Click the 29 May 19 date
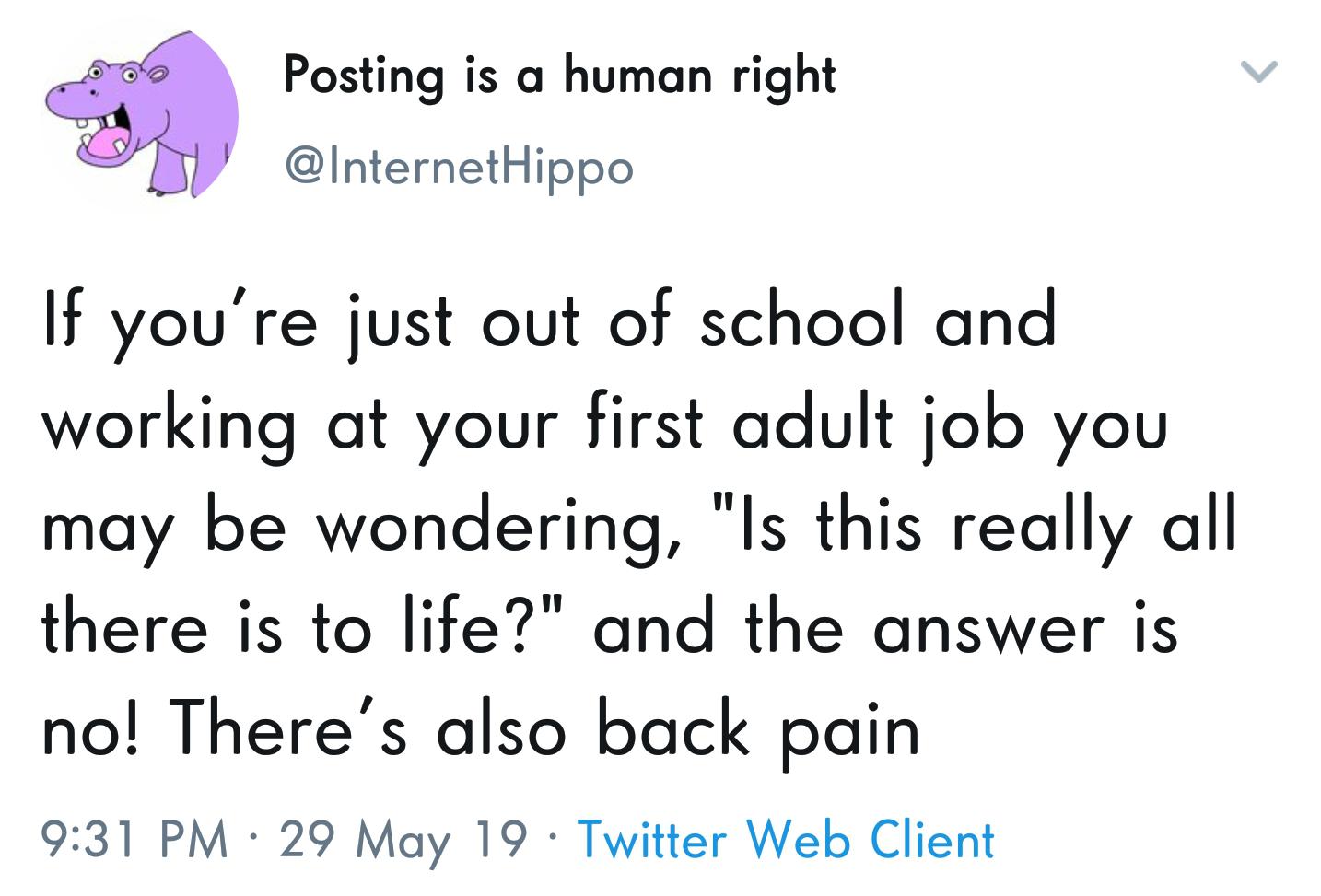Screen dimensions: 1321x896 [403, 839]
